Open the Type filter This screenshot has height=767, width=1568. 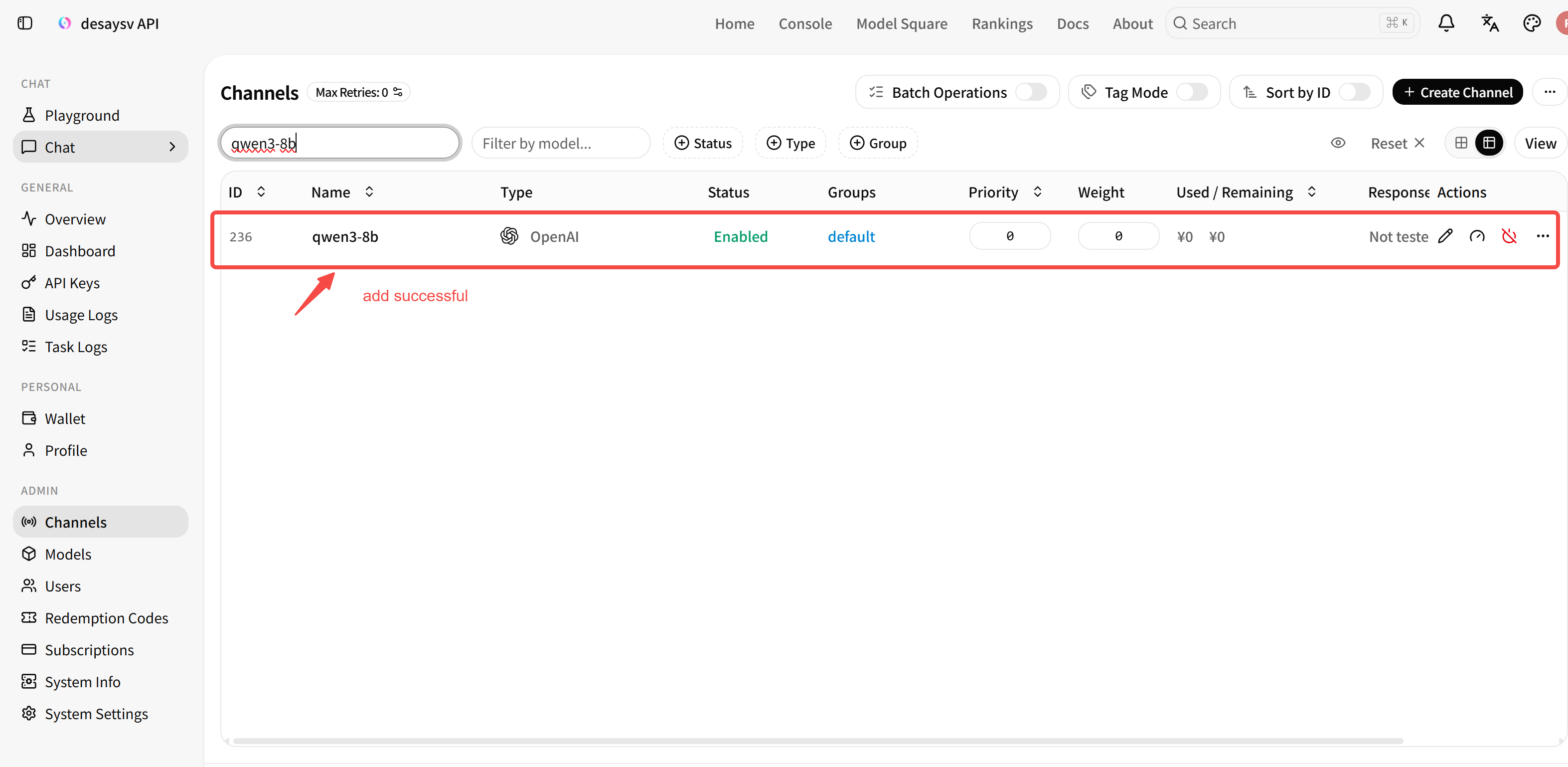(x=790, y=143)
